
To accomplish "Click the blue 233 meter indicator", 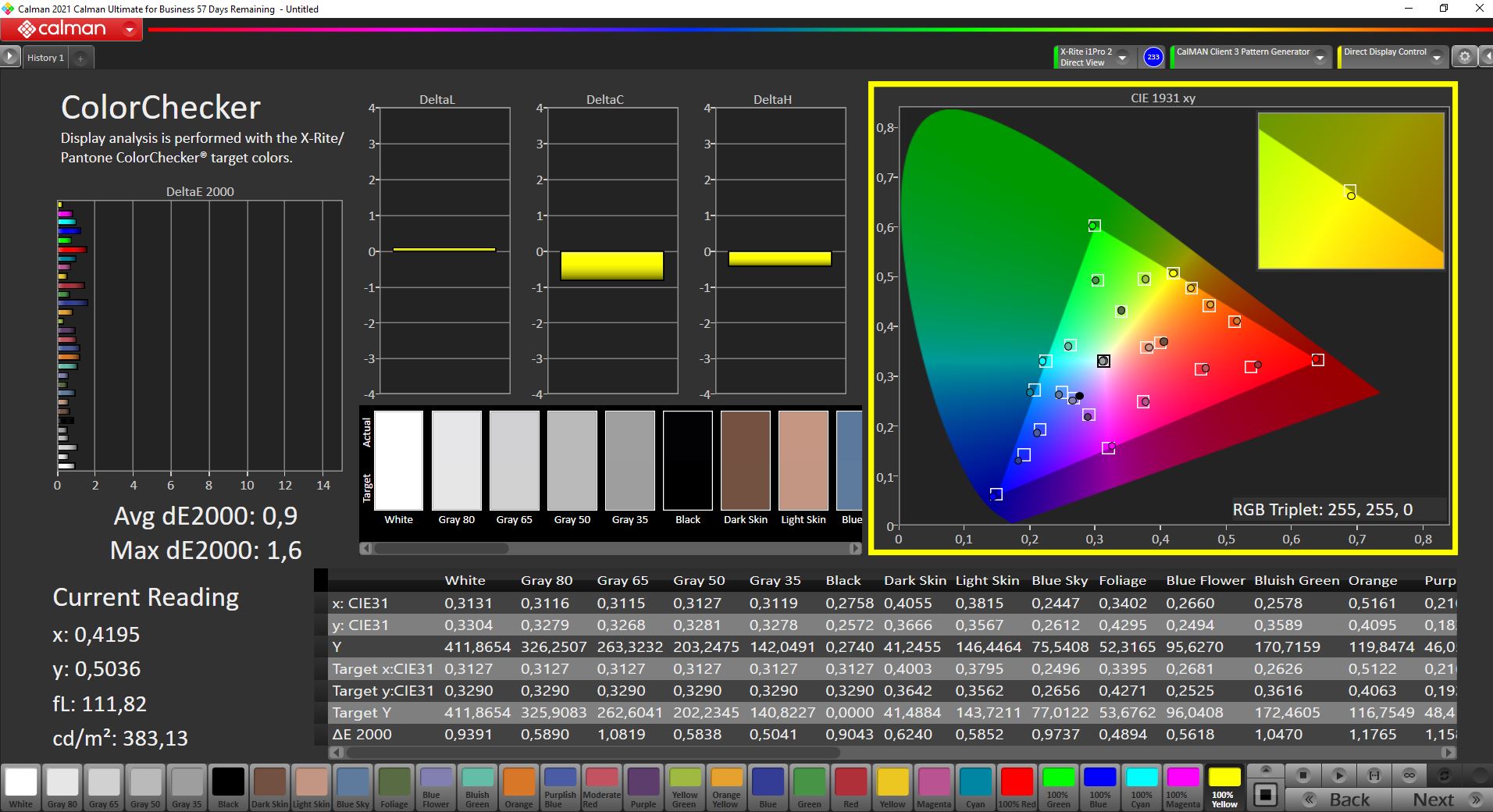I will [x=1153, y=57].
